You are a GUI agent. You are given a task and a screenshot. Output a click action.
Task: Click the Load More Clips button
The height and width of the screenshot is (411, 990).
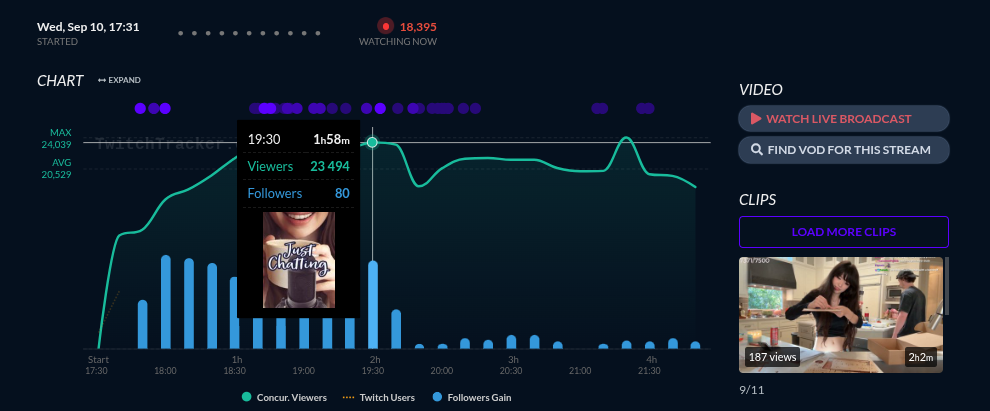click(x=844, y=232)
